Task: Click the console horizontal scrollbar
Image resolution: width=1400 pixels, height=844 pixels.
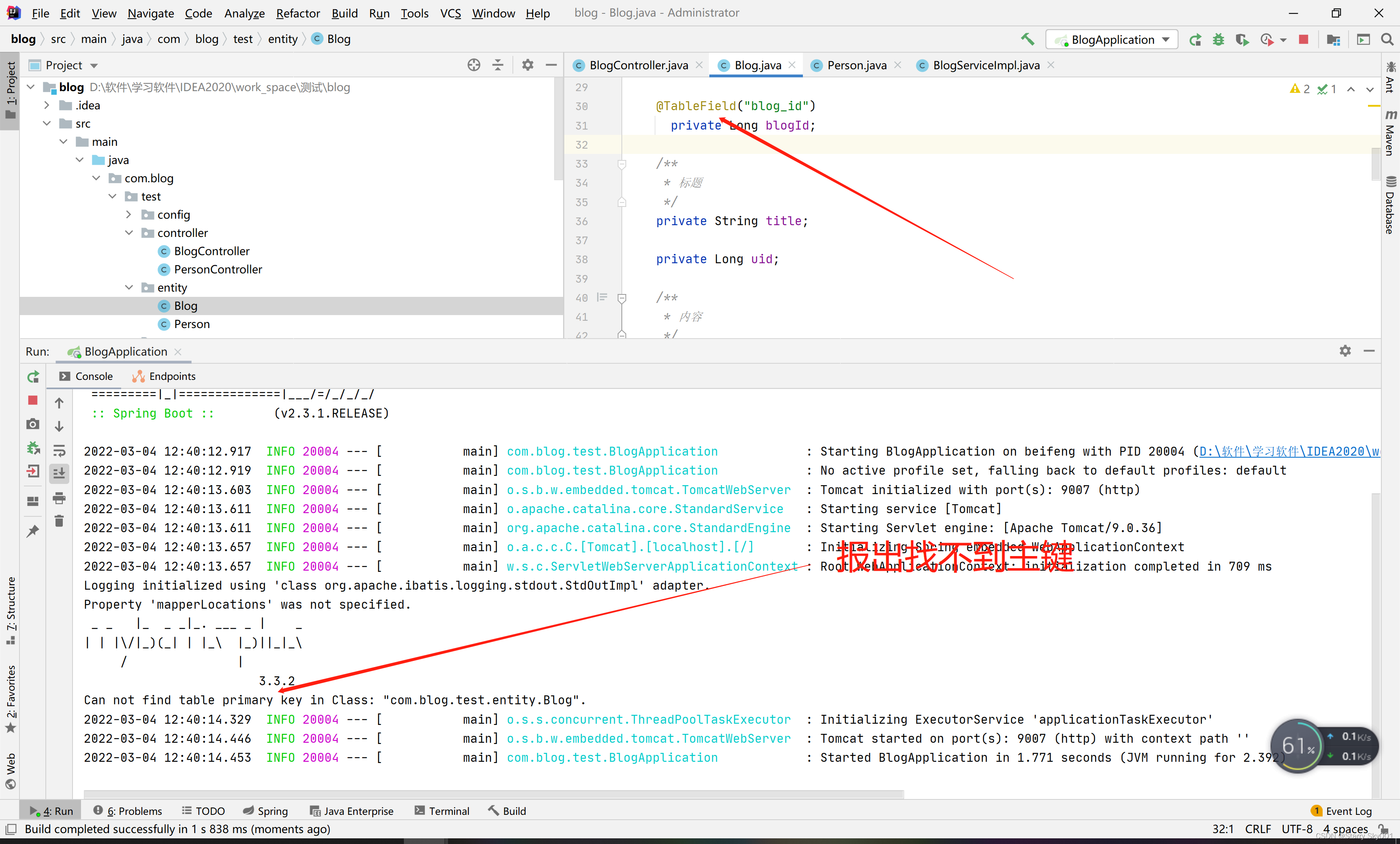Action: [493, 793]
